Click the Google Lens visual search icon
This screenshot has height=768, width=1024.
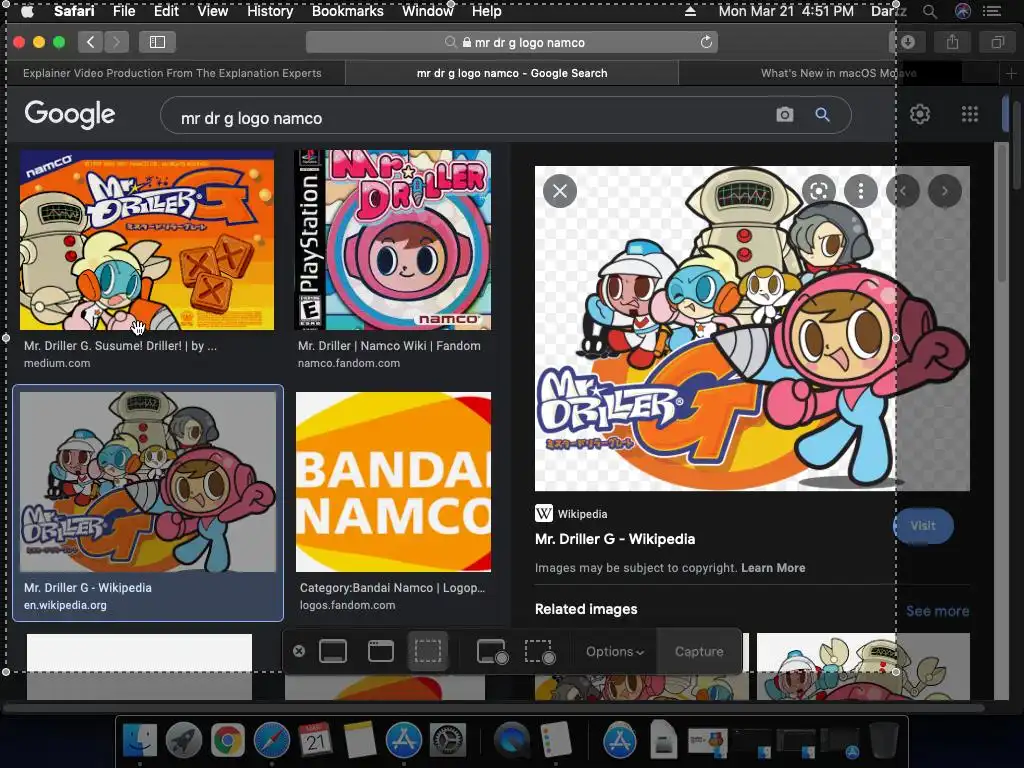point(819,191)
